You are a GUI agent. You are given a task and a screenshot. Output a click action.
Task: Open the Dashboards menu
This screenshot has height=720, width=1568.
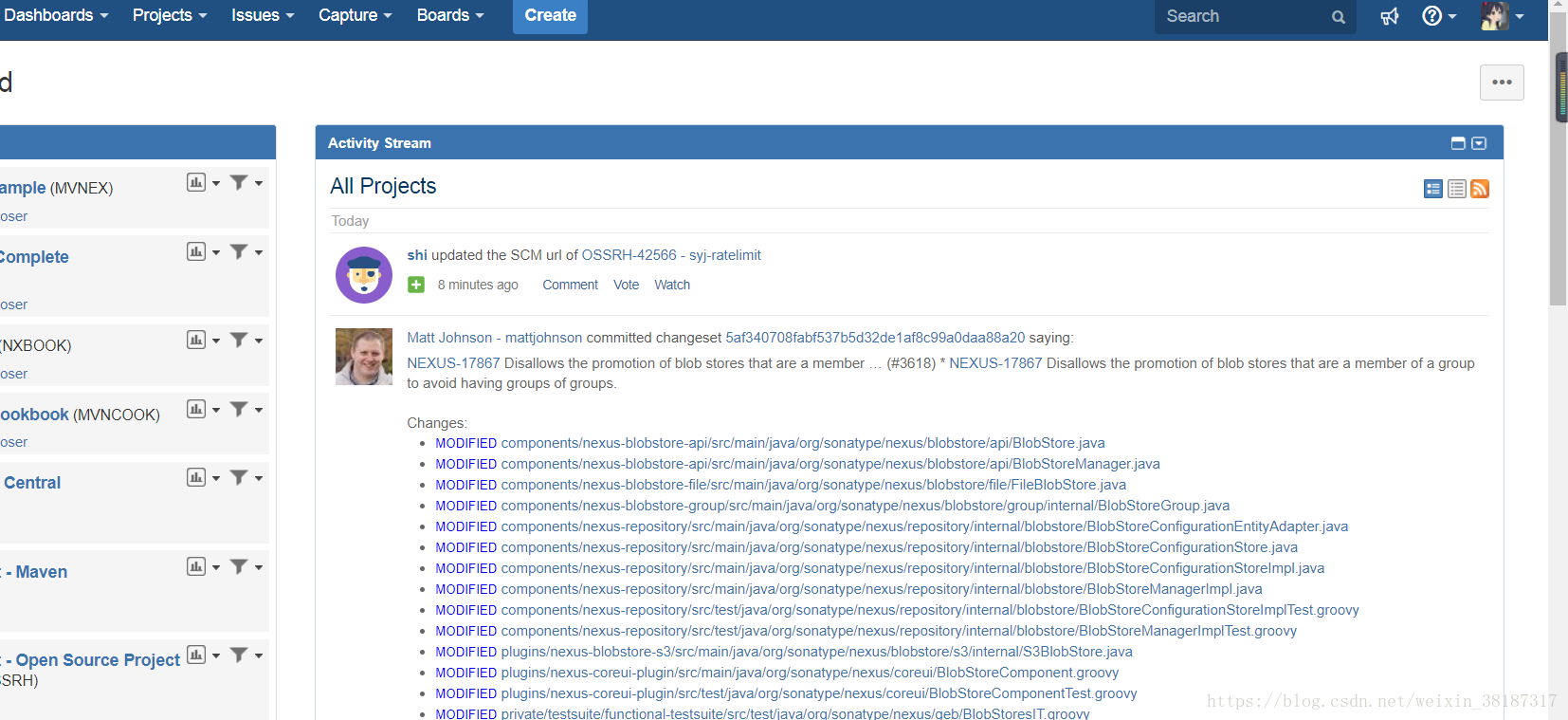click(x=56, y=15)
